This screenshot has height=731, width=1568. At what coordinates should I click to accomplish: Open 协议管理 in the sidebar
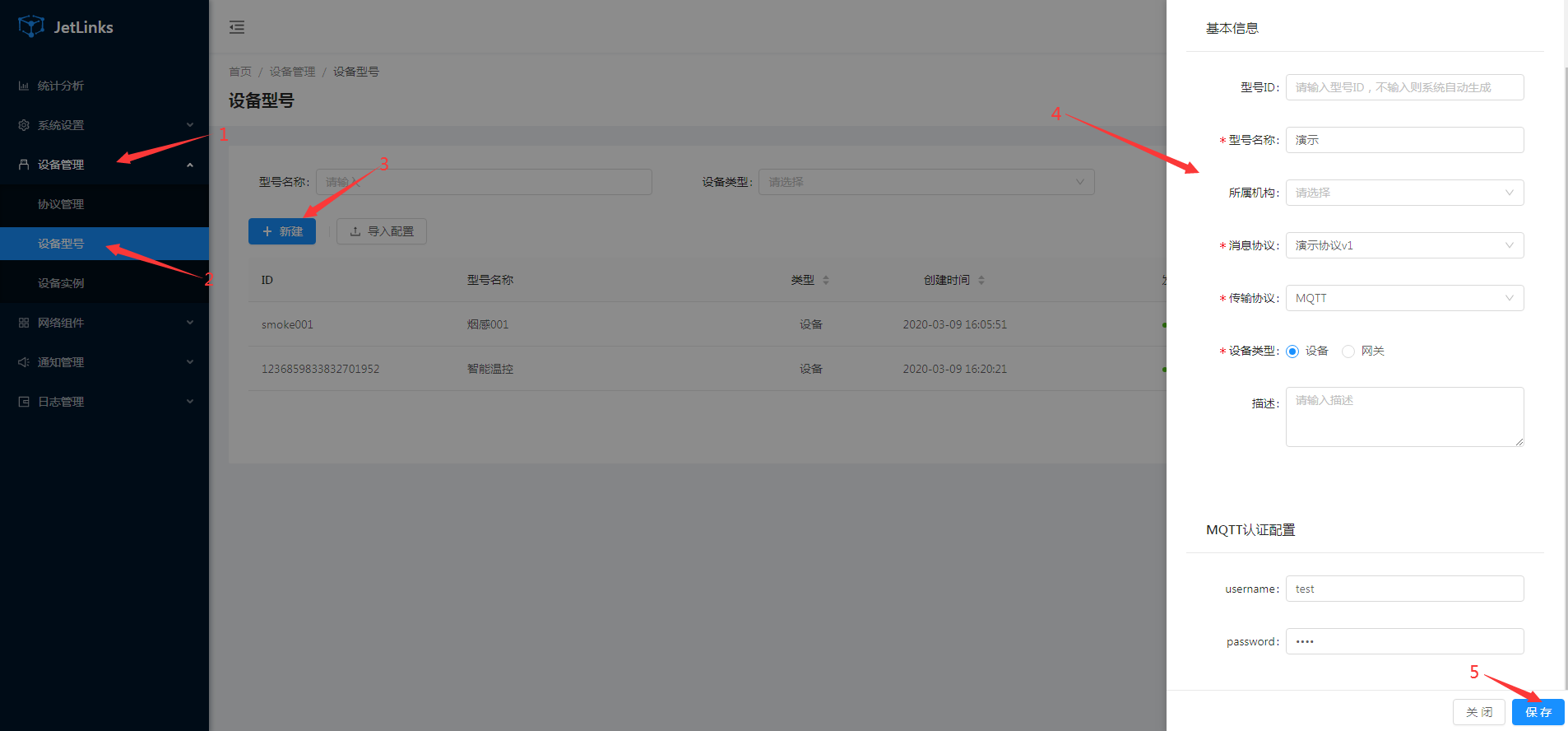click(61, 204)
